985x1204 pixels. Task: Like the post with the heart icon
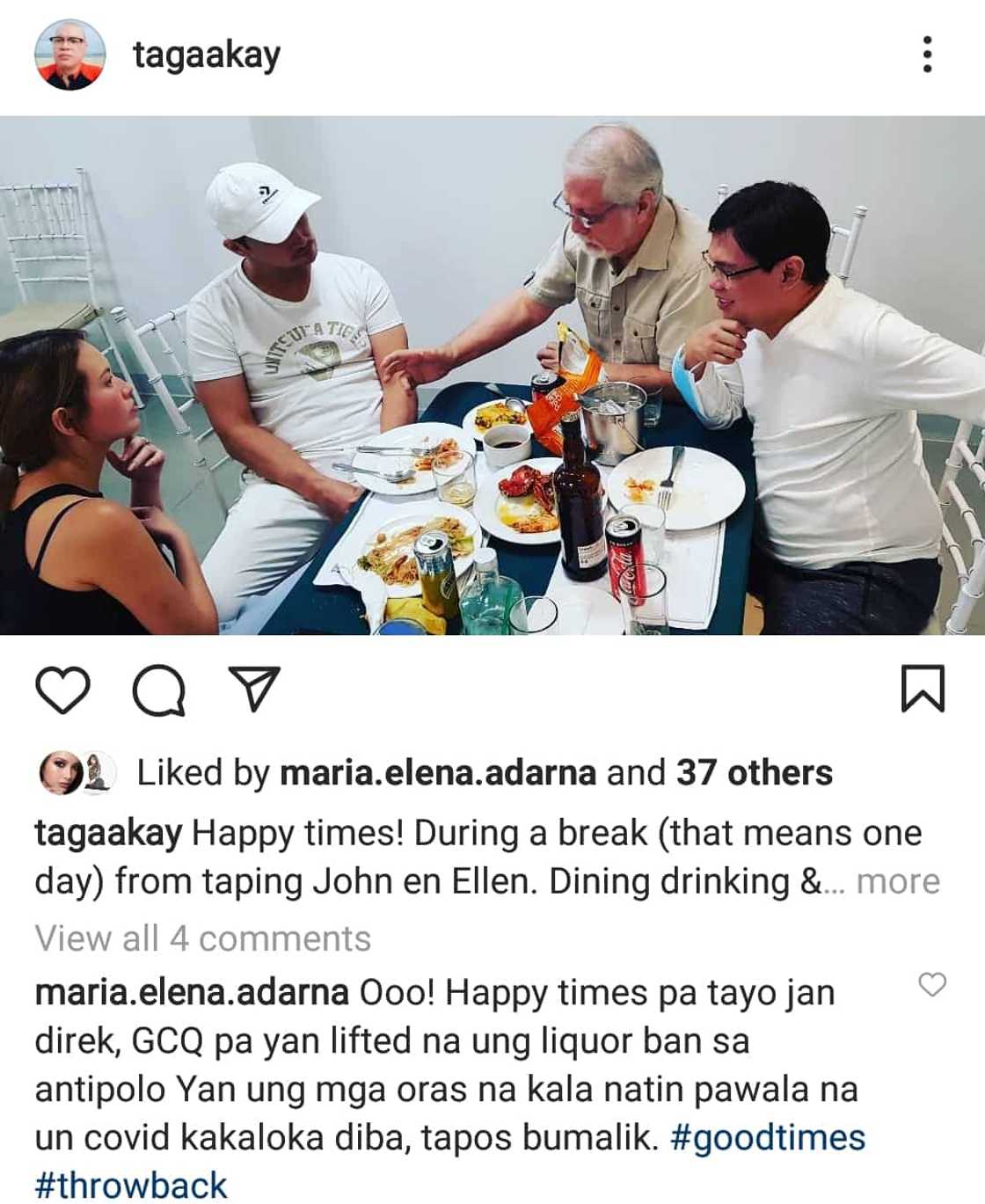(x=62, y=690)
